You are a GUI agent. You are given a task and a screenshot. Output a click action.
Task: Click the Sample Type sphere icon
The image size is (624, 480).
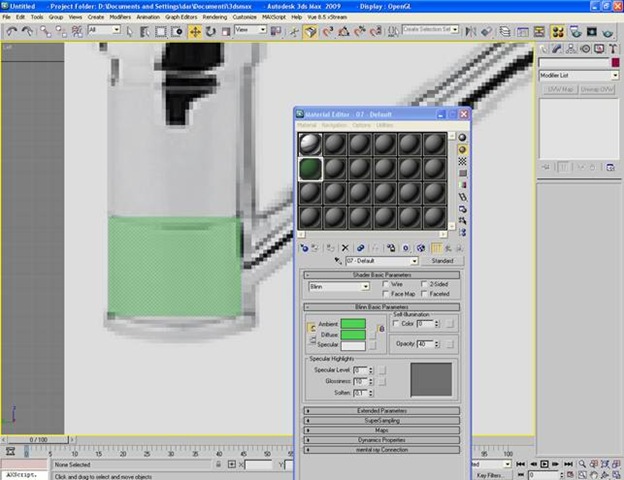(x=462, y=137)
